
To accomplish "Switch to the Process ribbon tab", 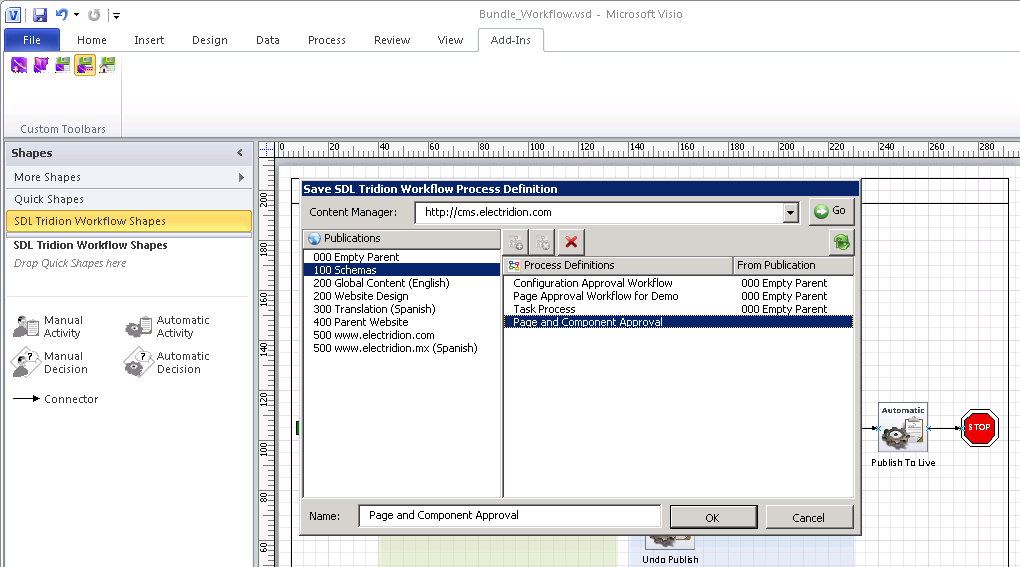I will (x=326, y=40).
